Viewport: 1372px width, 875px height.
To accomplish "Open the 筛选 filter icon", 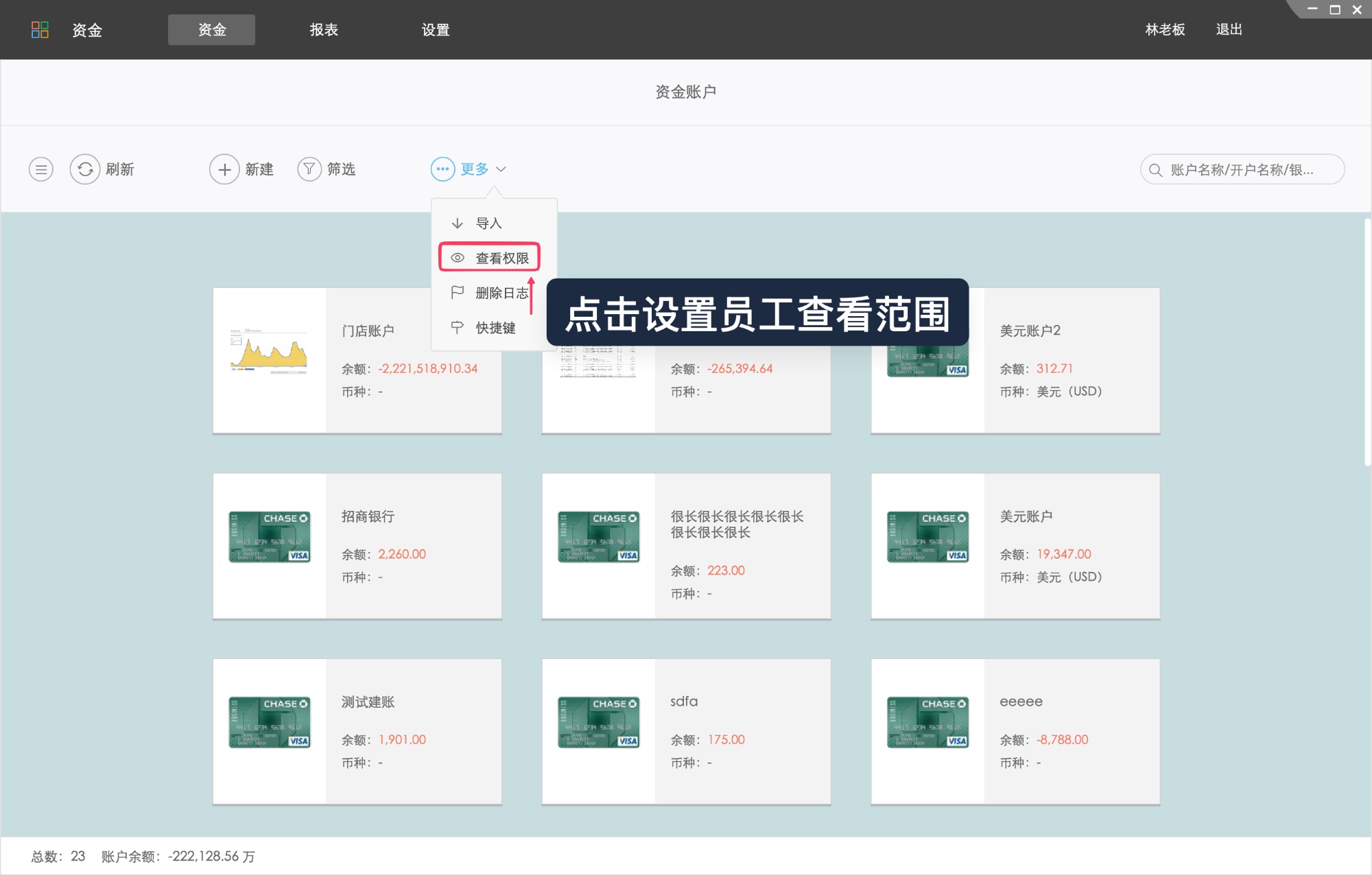I will click(309, 169).
